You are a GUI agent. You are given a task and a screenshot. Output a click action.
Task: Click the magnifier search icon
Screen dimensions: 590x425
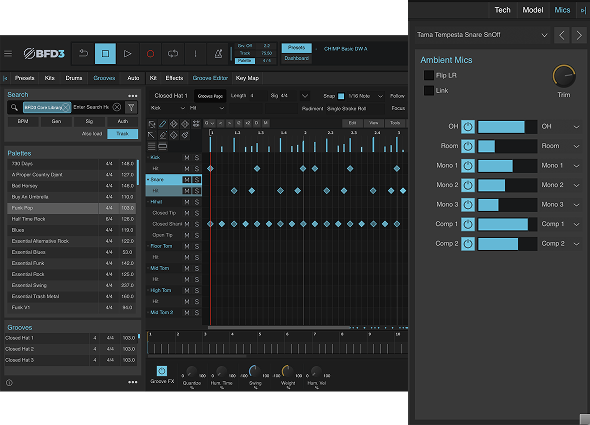(14, 108)
